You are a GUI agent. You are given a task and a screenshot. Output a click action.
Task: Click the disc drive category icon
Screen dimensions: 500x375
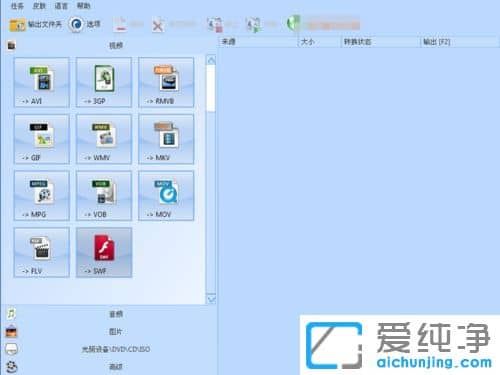[x=11, y=349]
